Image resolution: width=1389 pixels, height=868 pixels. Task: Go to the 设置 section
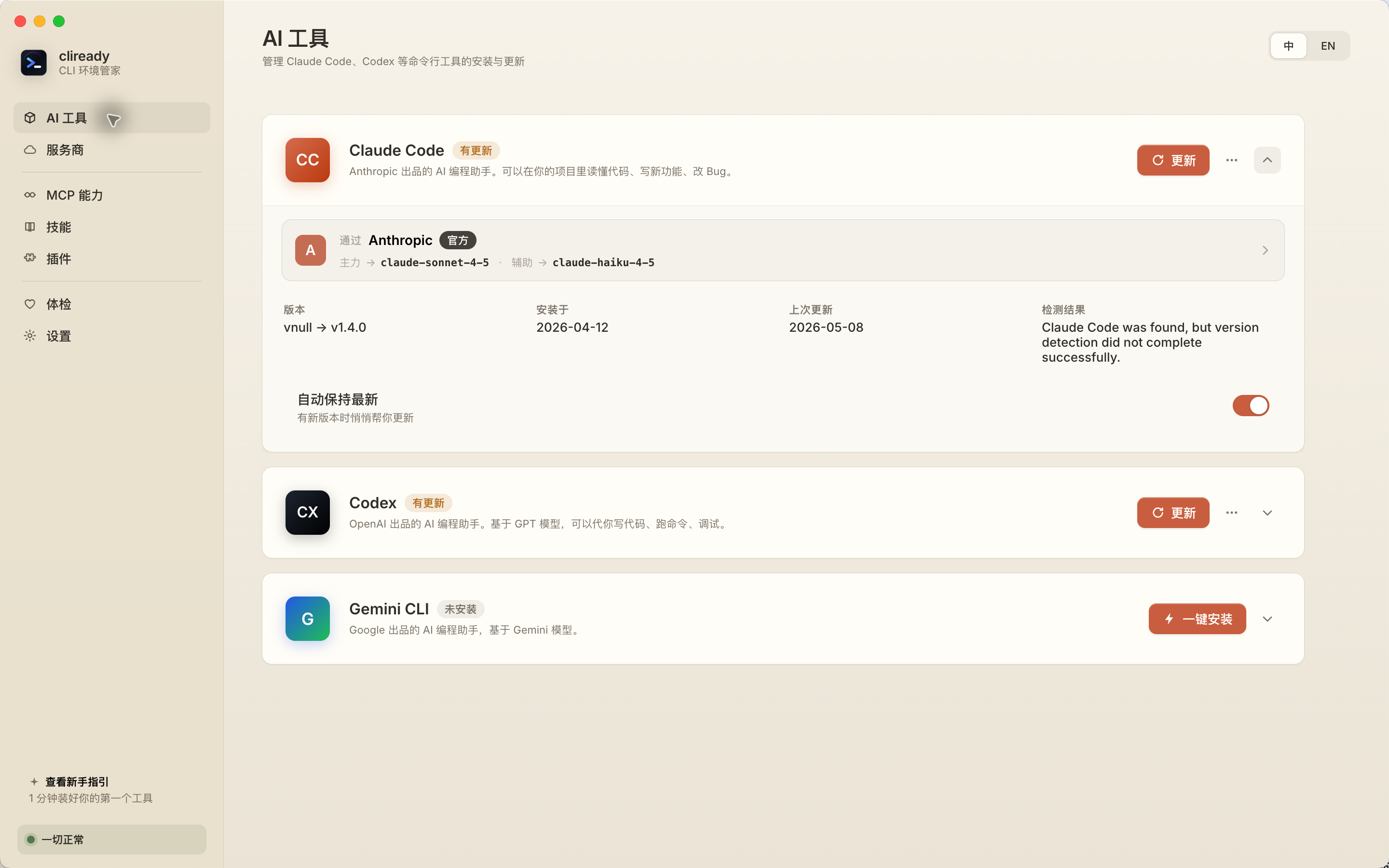[x=112, y=336]
